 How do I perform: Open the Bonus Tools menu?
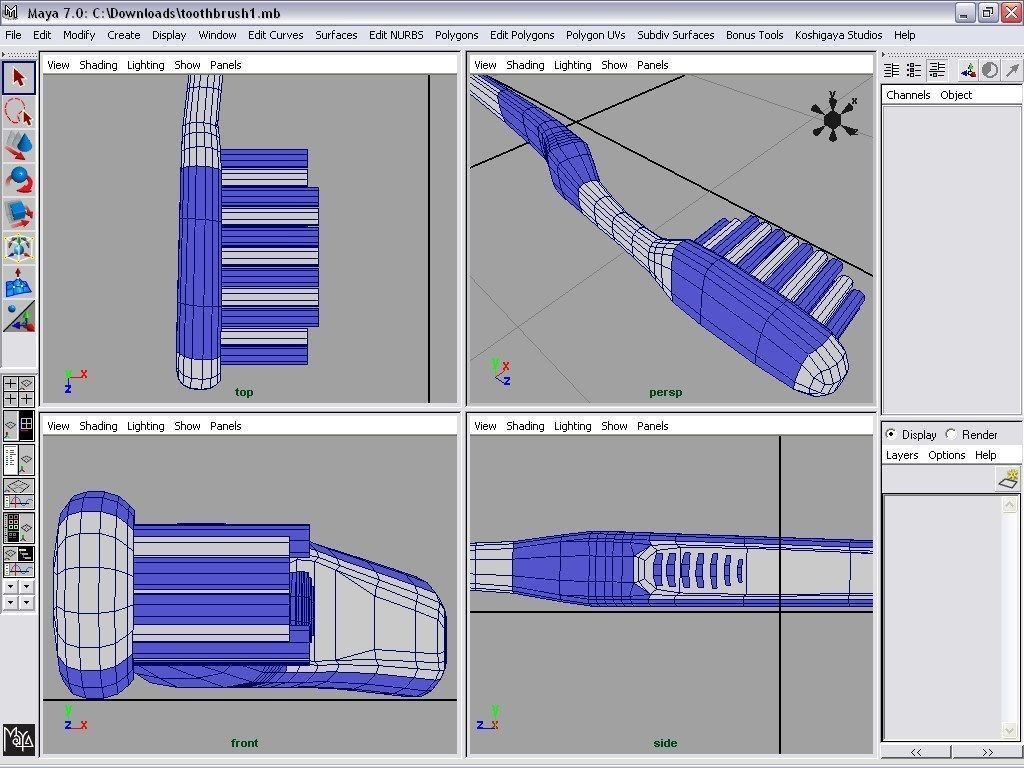point(754,35)
